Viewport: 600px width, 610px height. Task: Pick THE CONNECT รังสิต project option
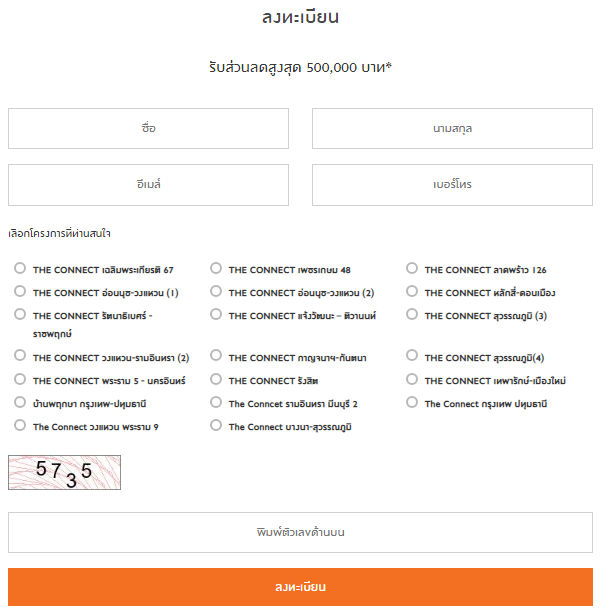coord(216,380)
